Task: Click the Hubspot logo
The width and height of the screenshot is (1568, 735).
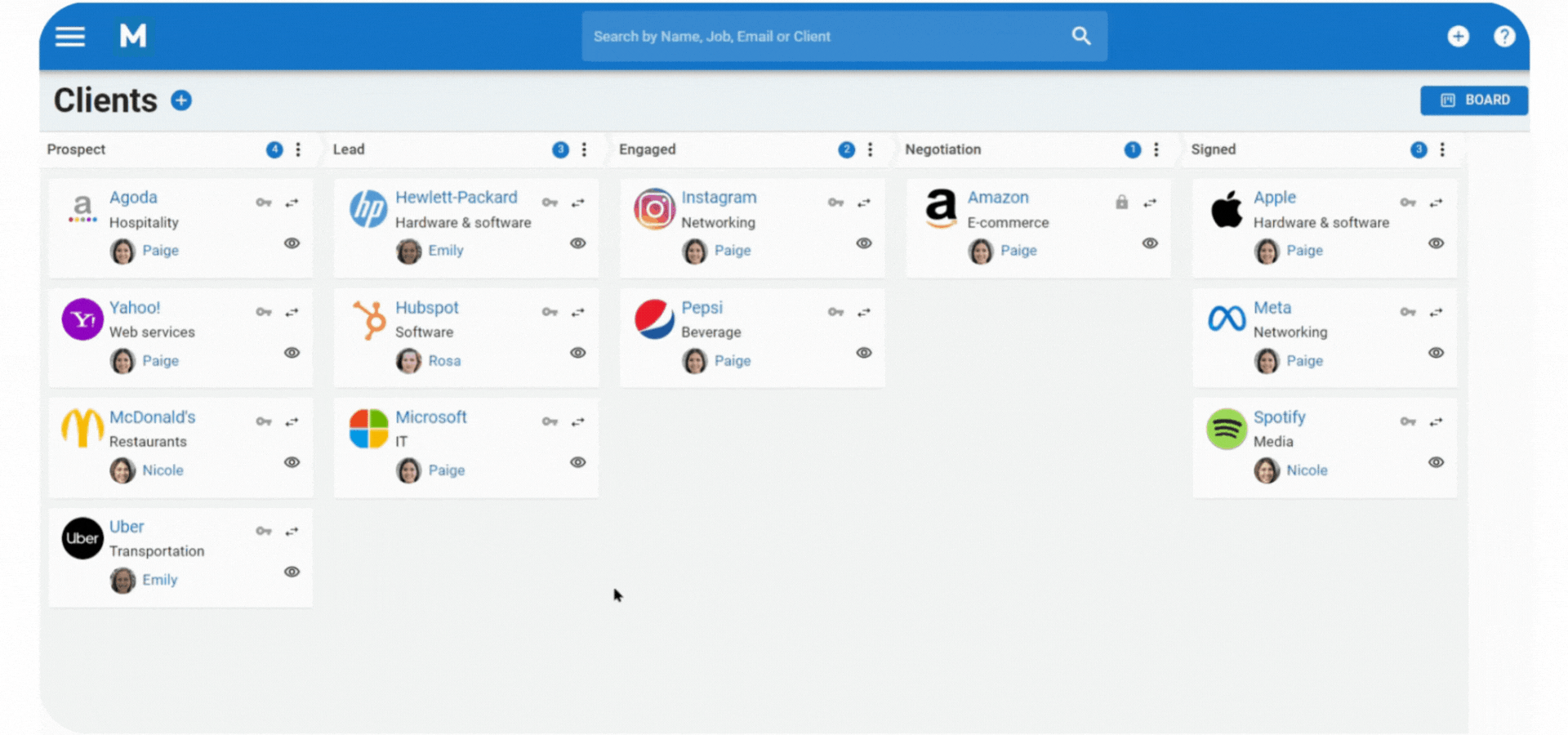Action: [369, 319]
